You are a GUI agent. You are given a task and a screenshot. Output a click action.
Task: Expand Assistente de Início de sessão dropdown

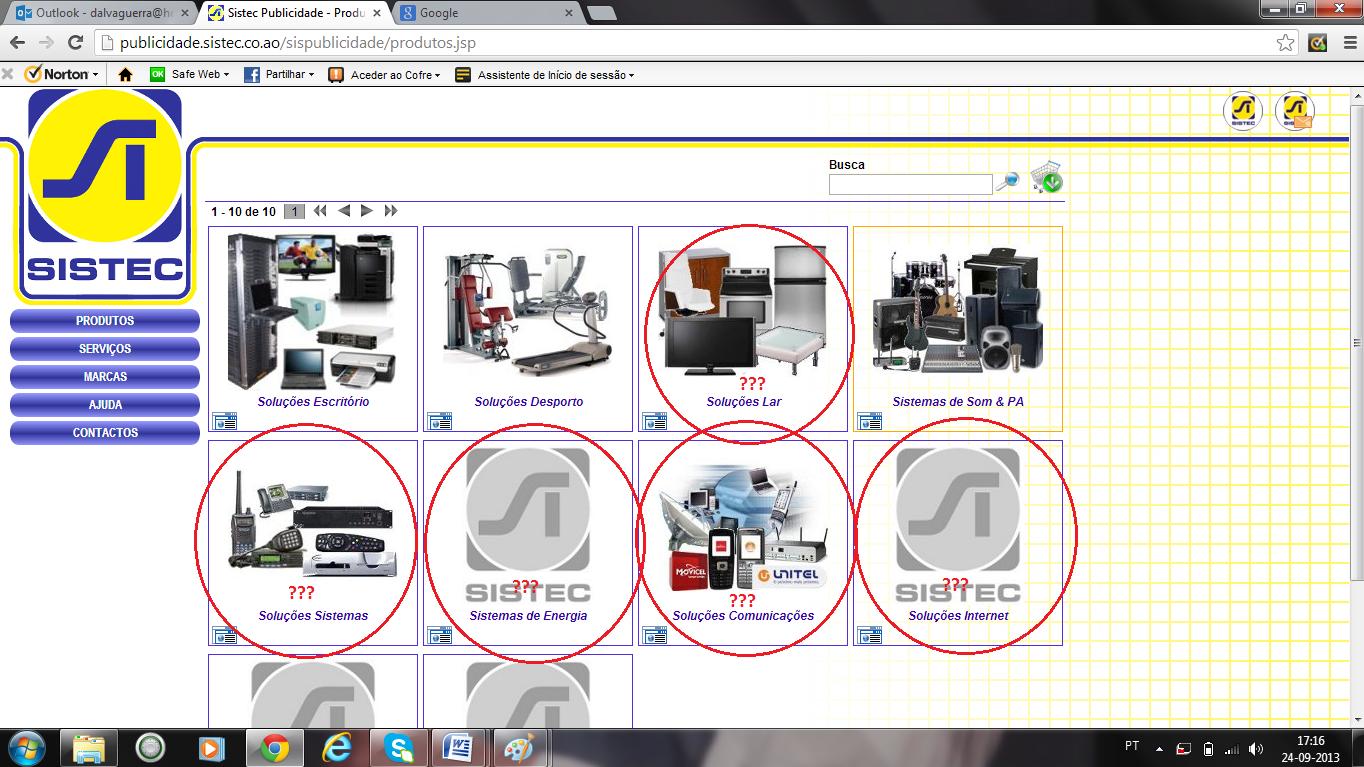click(x=545, y=75)
